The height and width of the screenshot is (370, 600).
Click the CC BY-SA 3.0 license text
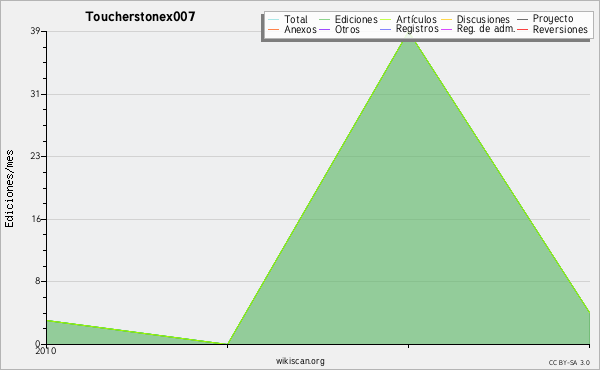(x=569, y=363)
